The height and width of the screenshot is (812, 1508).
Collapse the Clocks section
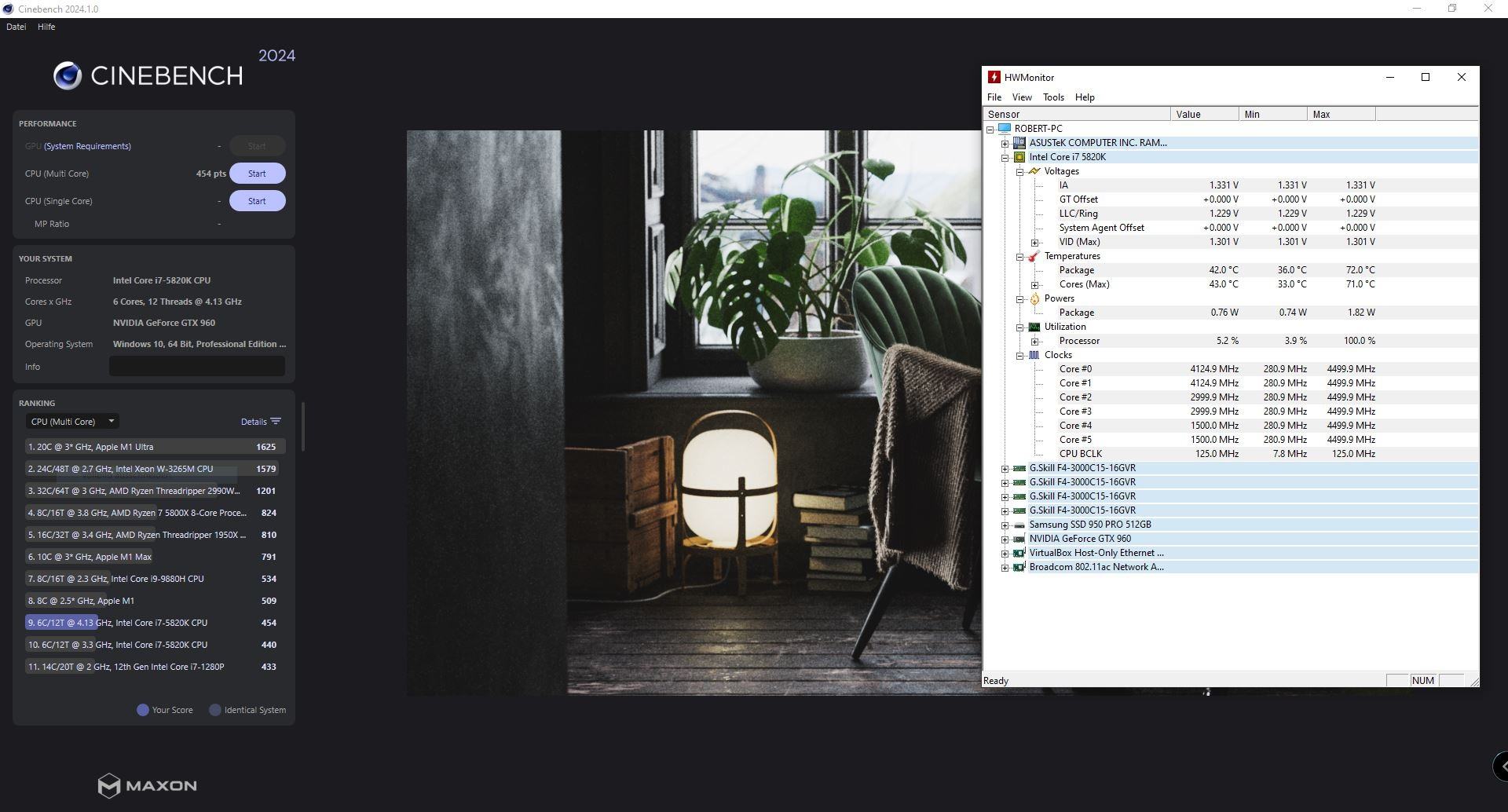[1019, 355]
